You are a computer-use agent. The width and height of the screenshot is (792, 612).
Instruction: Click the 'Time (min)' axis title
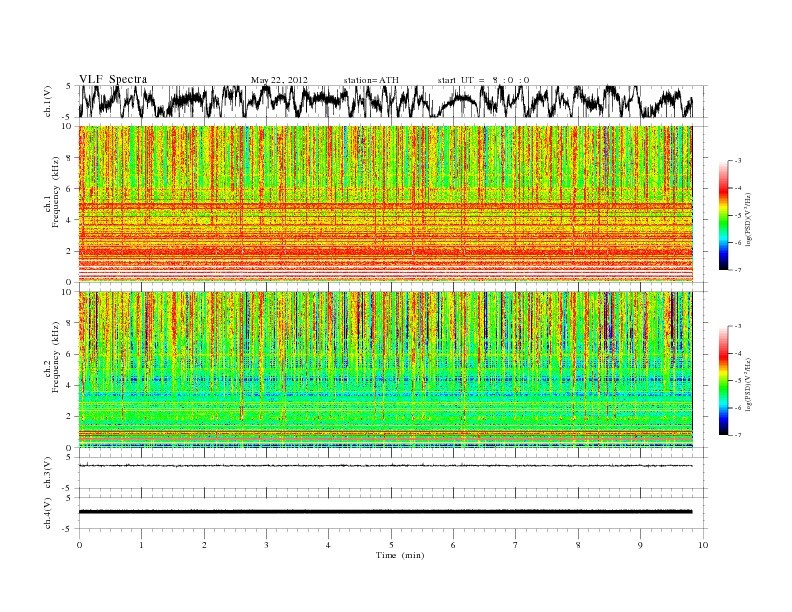coord(400,555)
